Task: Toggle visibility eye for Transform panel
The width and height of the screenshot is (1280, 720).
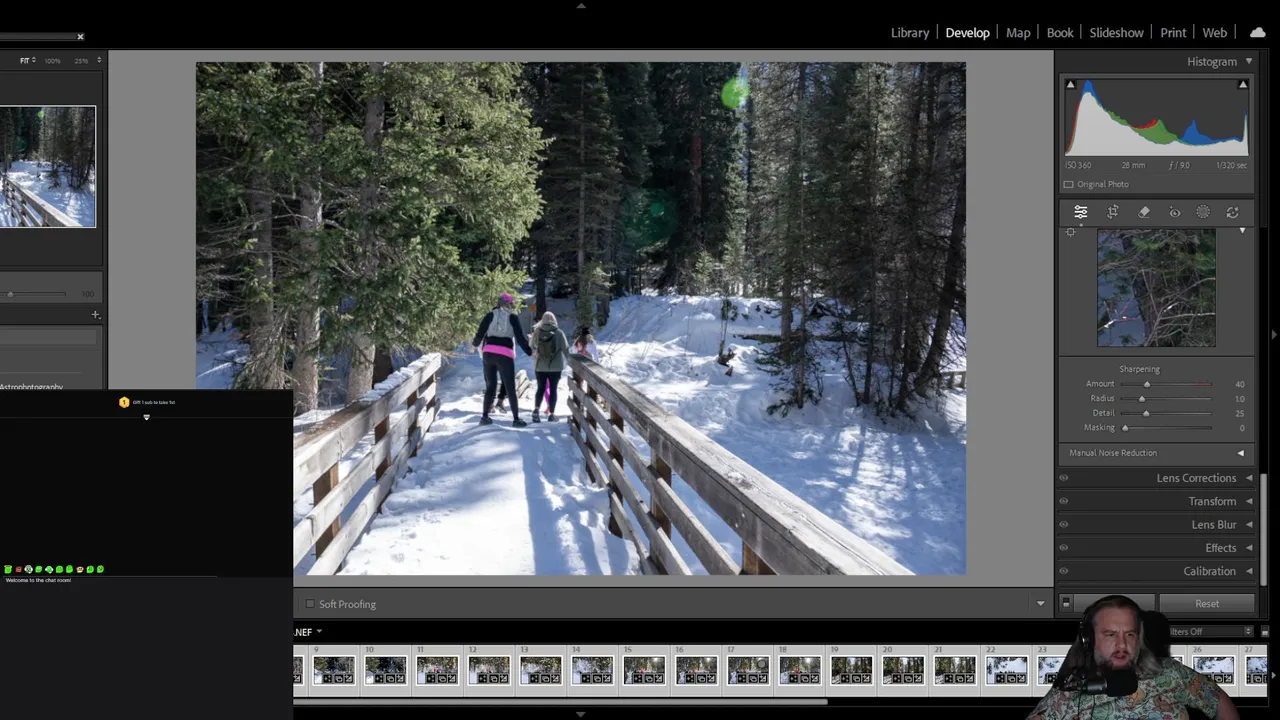Action: tap(1063, 501)
